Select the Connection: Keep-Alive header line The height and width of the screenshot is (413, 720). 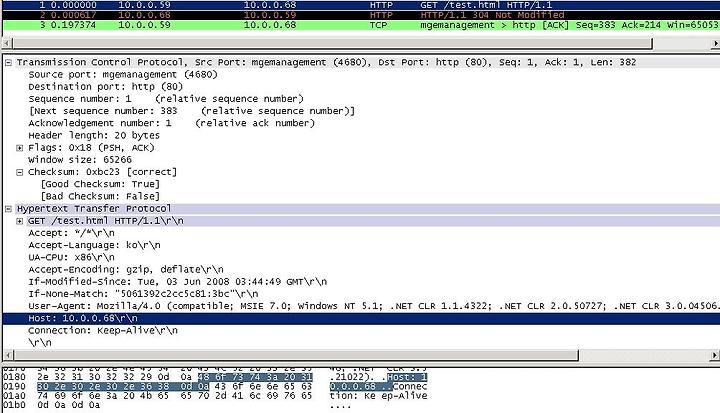click(103, 330)
